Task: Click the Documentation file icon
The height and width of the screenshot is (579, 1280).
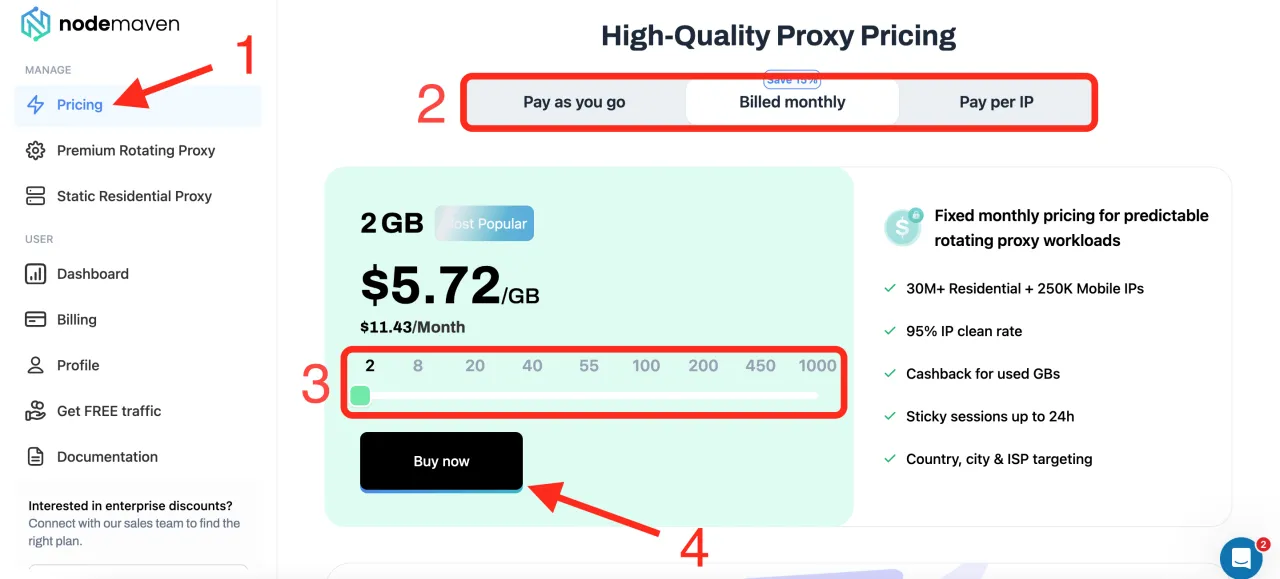Action: (36, 457)
